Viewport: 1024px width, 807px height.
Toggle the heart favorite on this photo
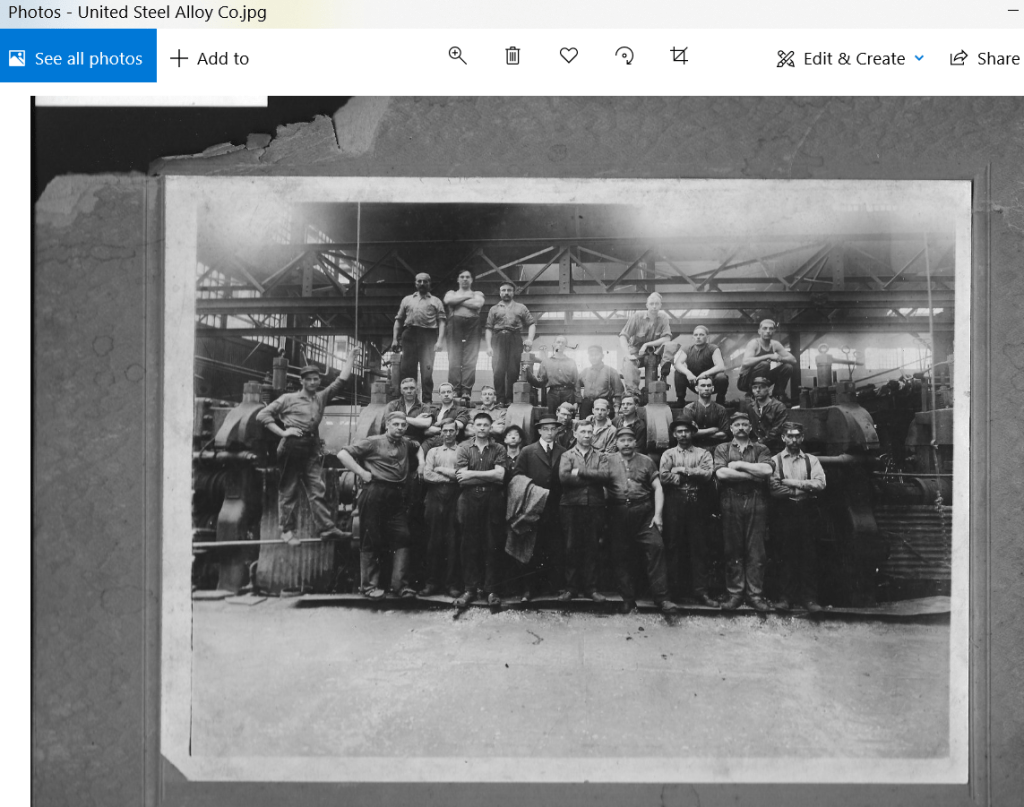[x=569, y=56]
